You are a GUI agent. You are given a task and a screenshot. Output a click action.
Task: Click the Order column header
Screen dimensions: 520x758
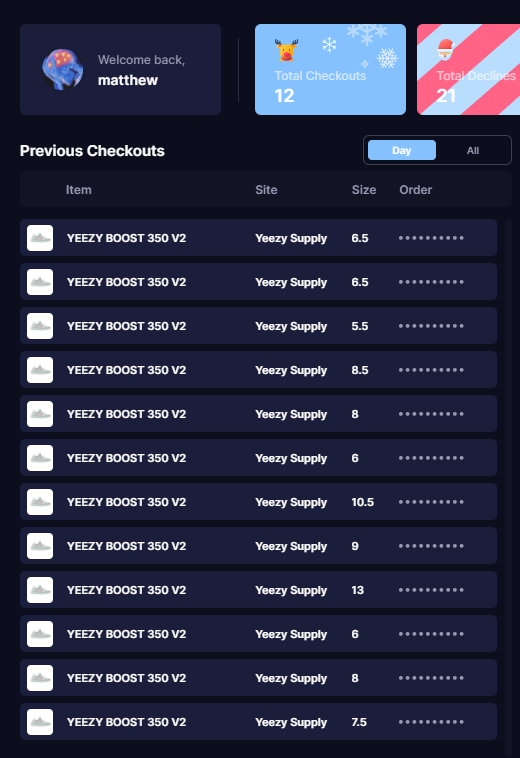click(x=416, y=190)
